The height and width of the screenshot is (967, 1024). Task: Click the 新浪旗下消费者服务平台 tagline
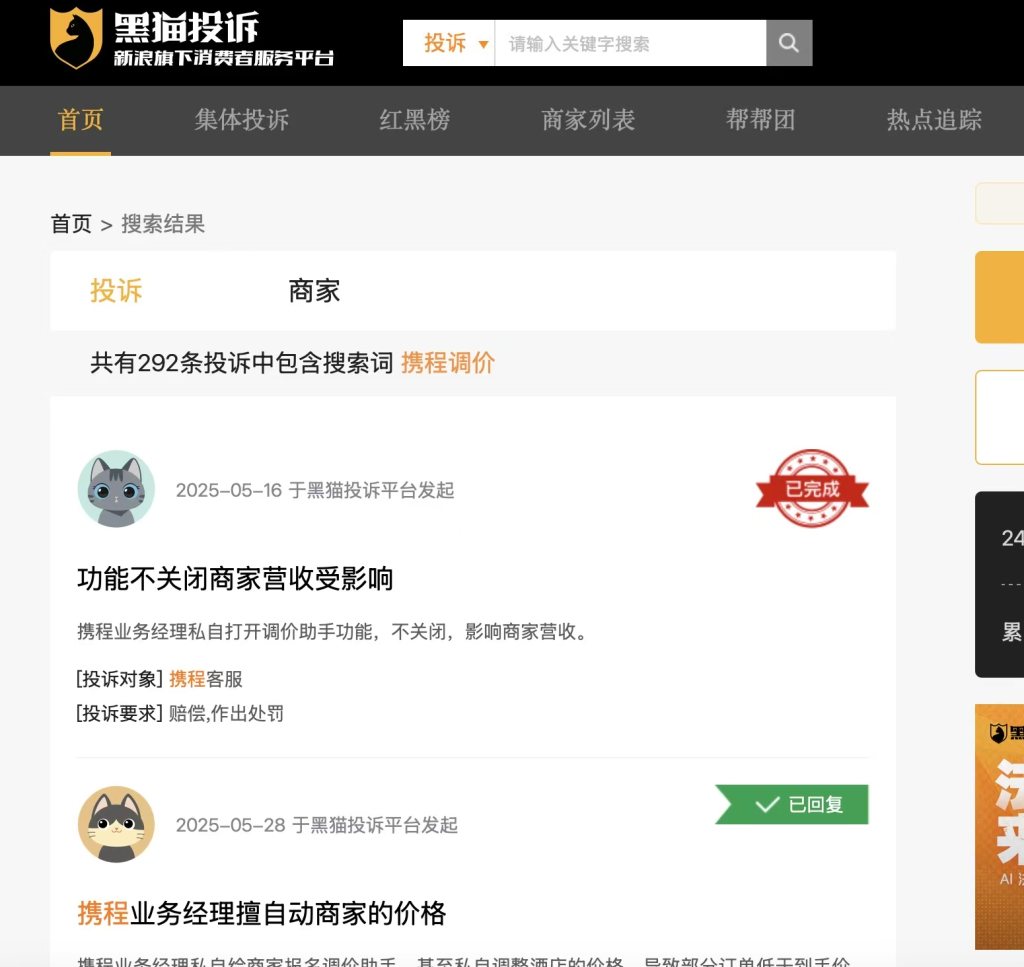[224, 58]
